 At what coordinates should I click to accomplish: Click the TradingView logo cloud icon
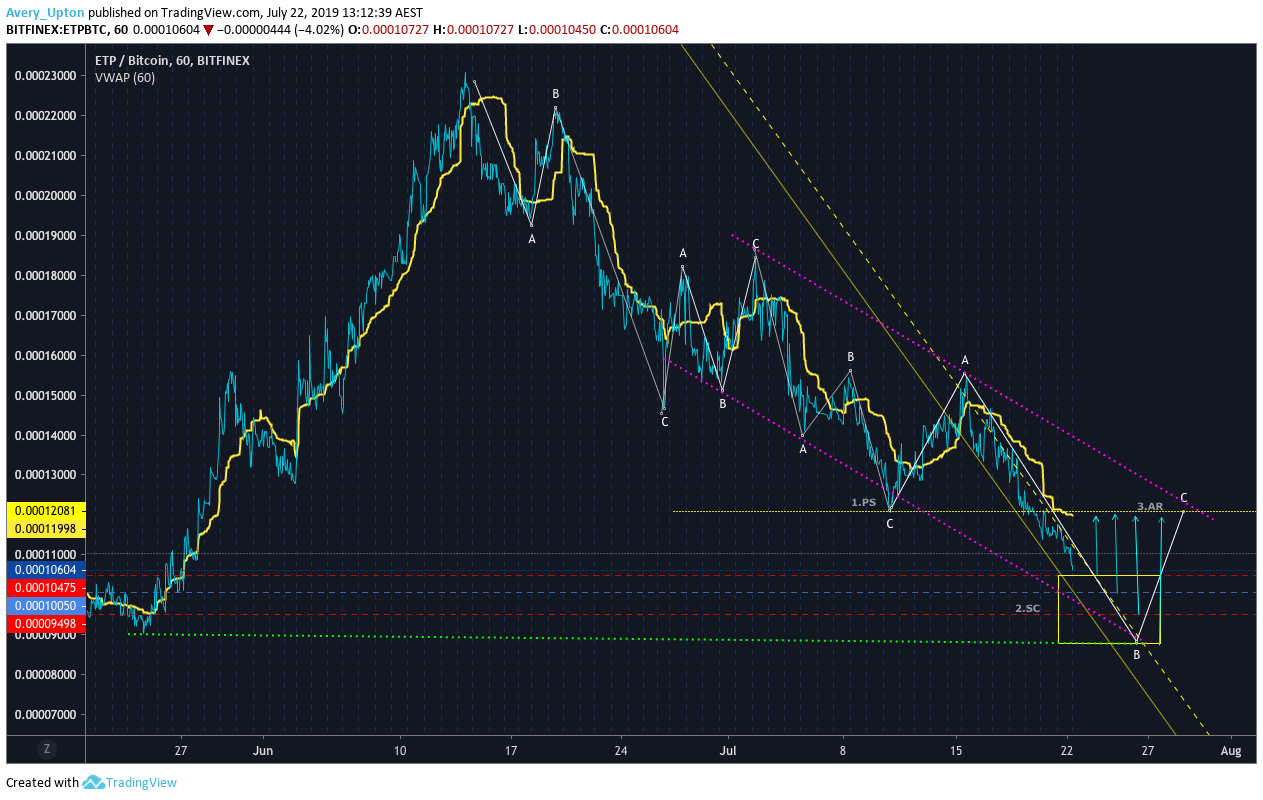94,783
